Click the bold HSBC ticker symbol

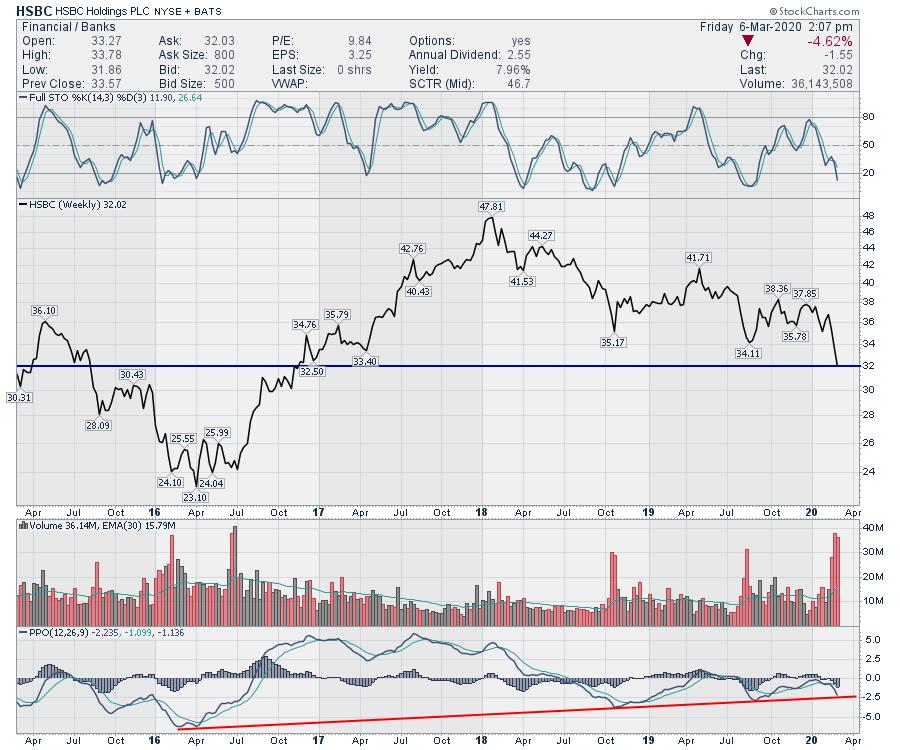click(x=34, y=9)
